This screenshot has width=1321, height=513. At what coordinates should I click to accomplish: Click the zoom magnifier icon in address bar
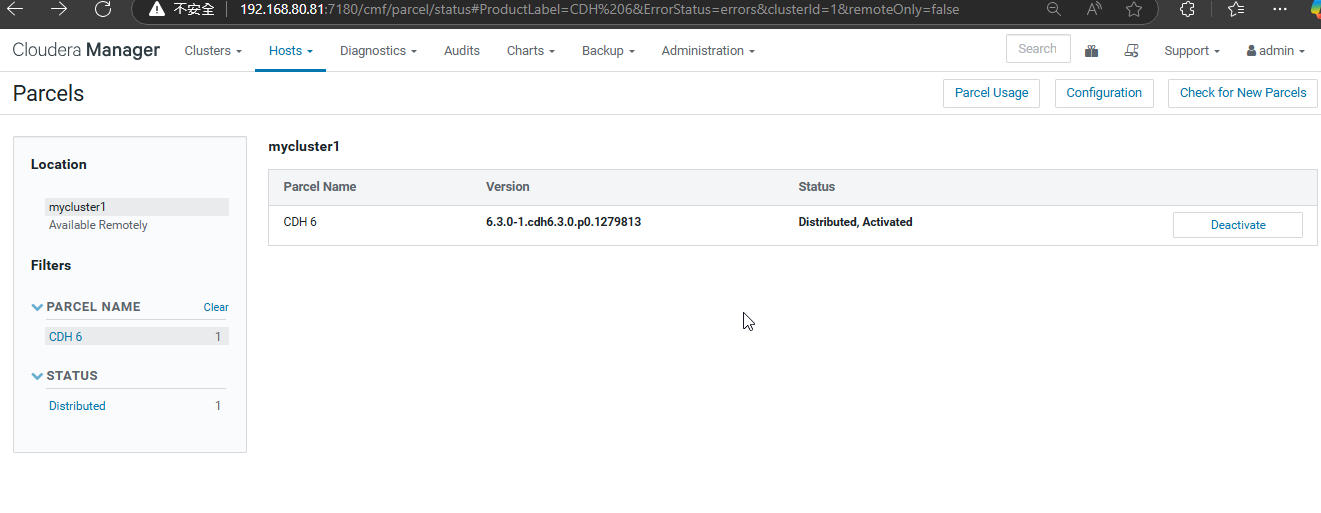tap(1053, 9)
